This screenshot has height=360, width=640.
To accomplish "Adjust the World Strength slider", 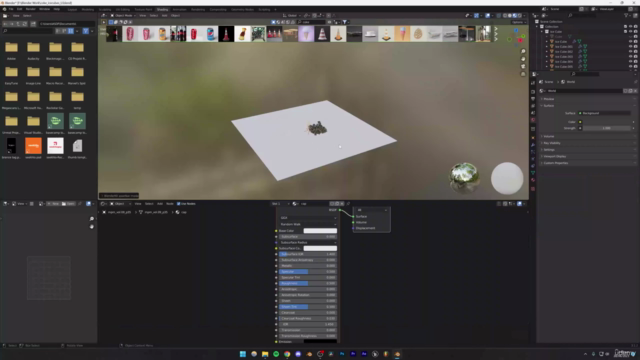I will tap(607, 128).
